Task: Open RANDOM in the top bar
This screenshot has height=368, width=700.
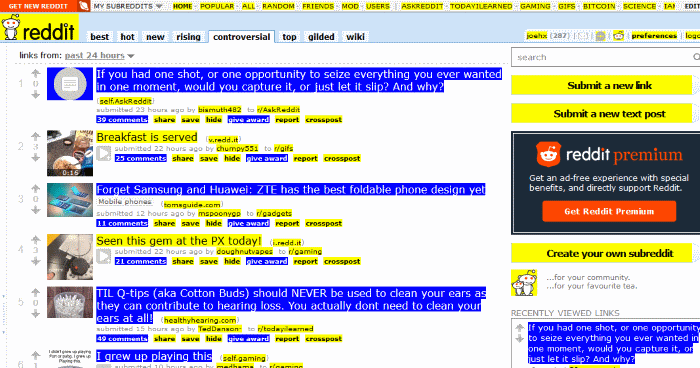Action: pos(278,6)
